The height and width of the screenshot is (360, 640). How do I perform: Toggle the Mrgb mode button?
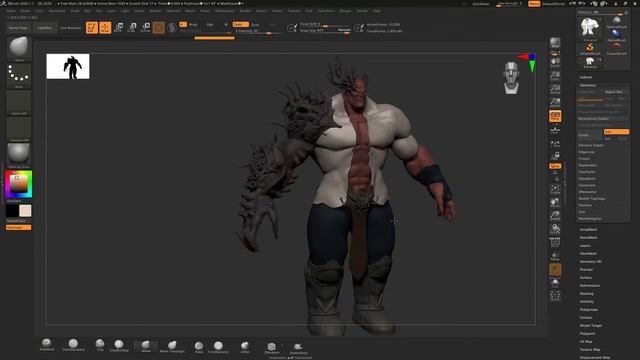point(189,24)
